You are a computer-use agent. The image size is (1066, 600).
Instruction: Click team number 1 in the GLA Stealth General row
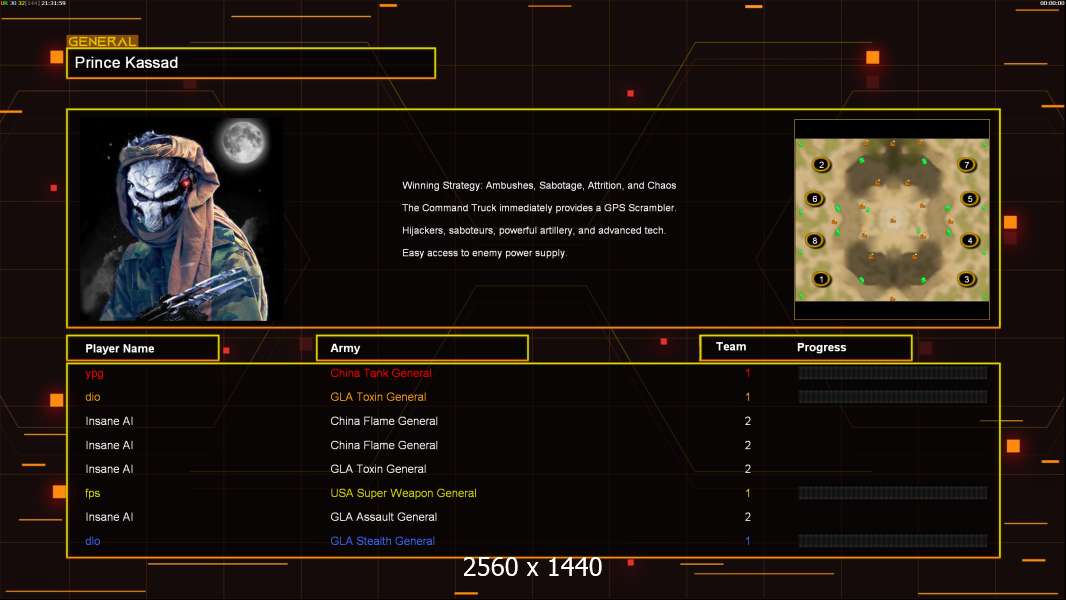(747, 541)
